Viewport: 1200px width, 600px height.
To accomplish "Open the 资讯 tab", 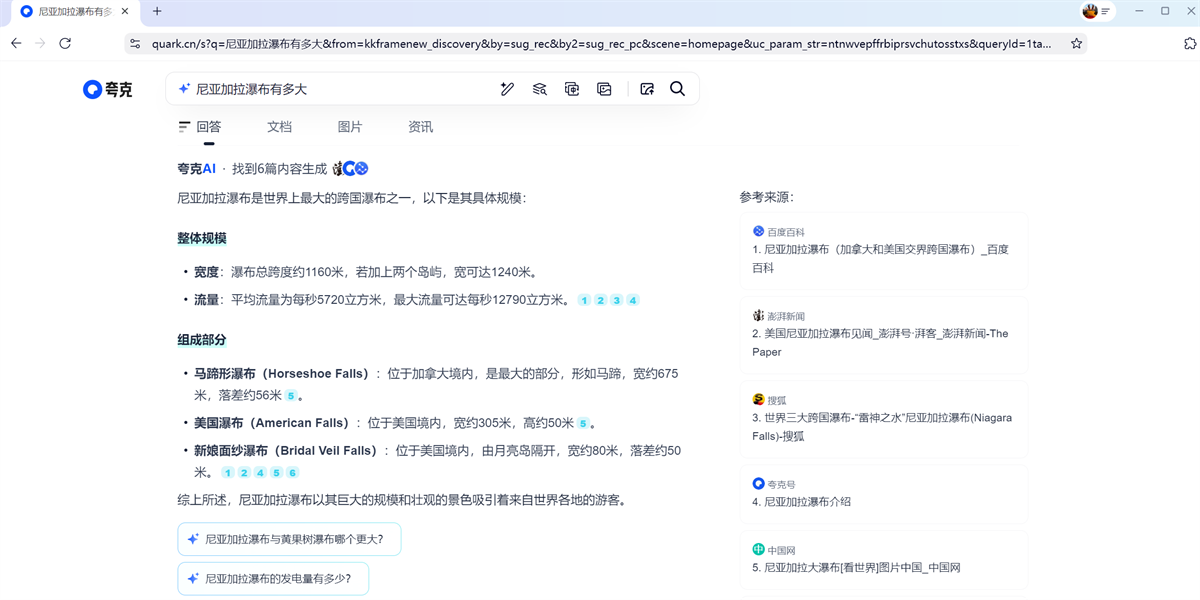I will [x=421, y=127].
